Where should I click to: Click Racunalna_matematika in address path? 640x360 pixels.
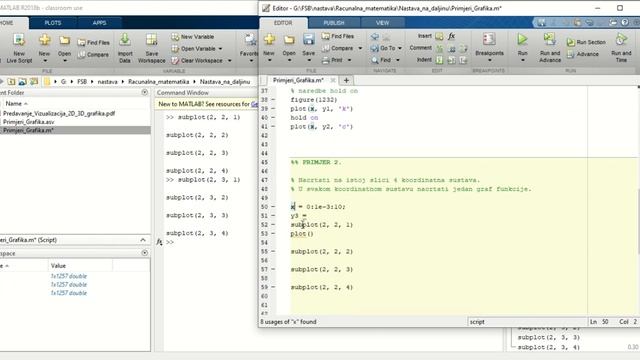[x=158, y=82]
